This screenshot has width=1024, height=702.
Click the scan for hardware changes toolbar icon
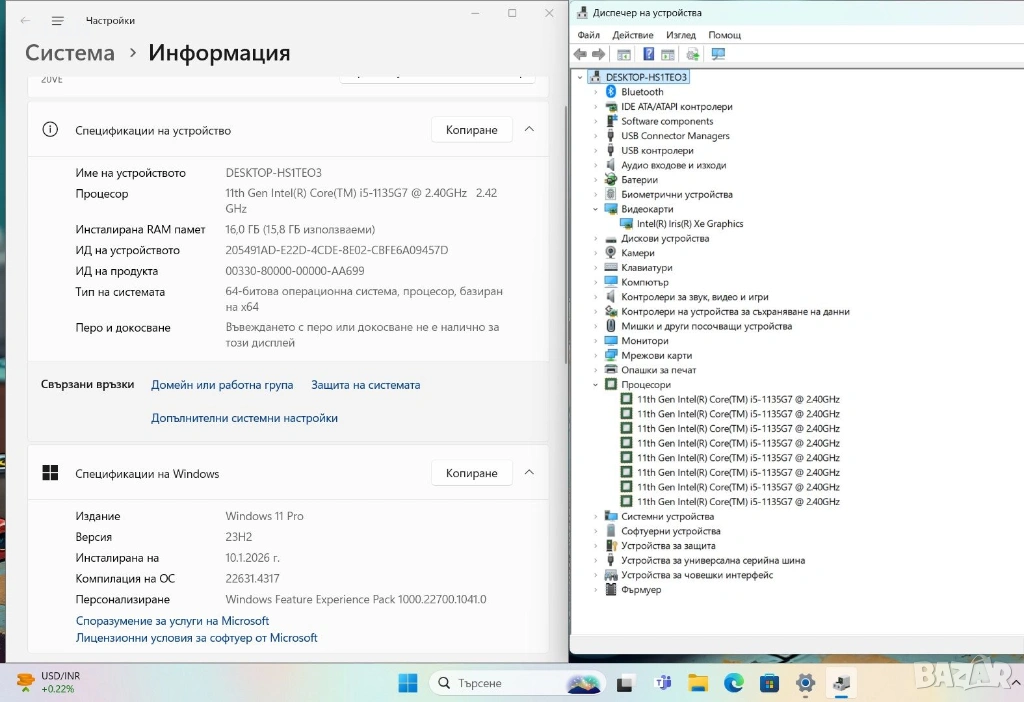718,54
